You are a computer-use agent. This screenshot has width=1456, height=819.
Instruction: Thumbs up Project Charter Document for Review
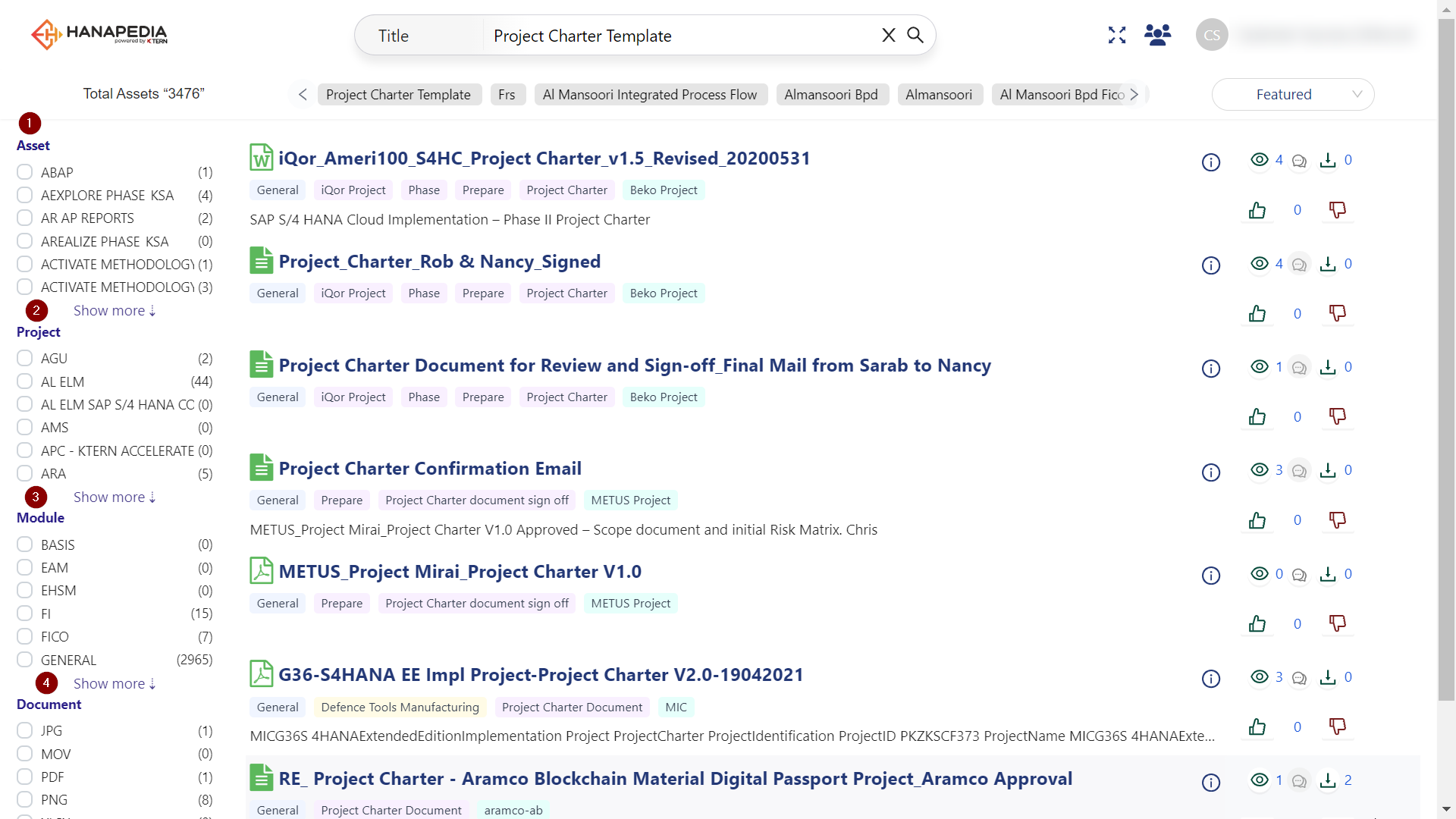click(1257, 416)
